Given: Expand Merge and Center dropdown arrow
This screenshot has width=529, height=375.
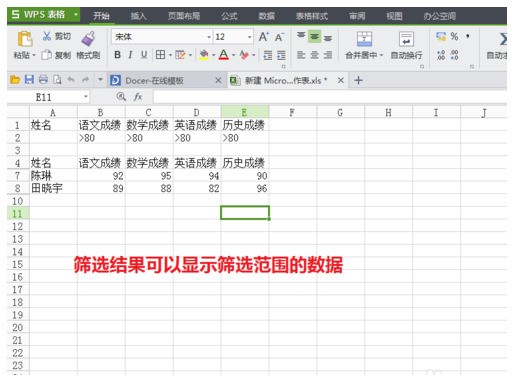Looking at the screenshot, I should (x=382, y=55).
